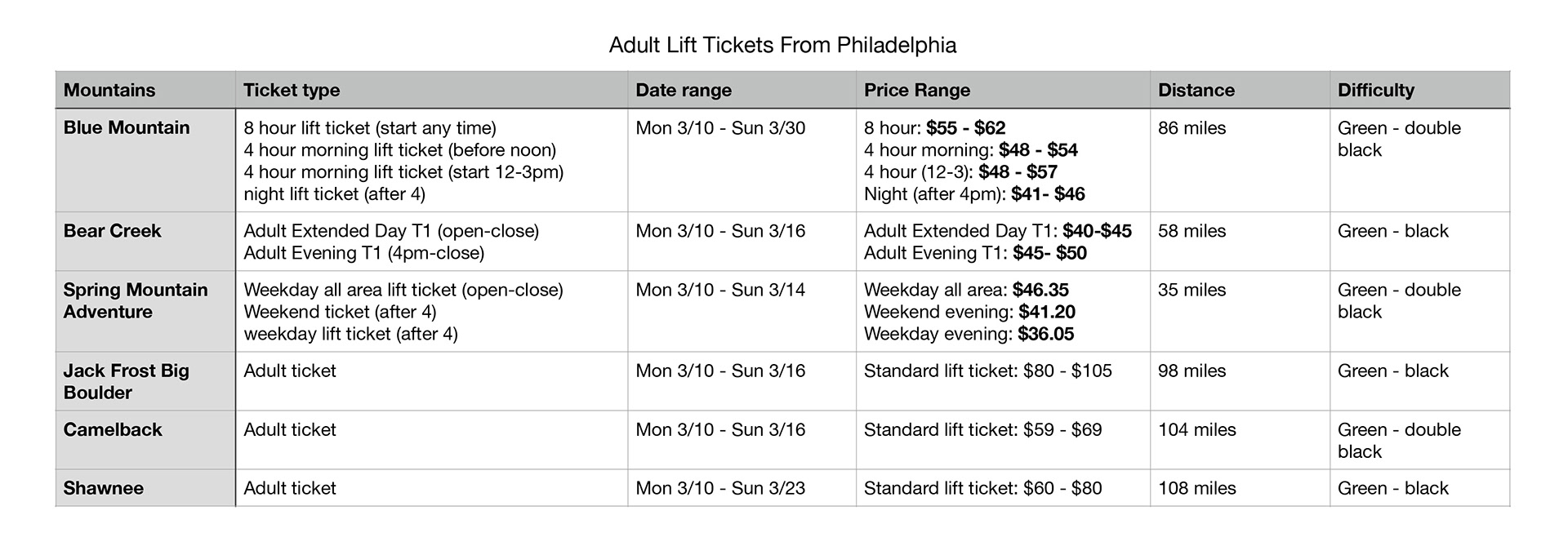
Task: Click the $80 - $105 price cell
Action: tap(1003, 381)
